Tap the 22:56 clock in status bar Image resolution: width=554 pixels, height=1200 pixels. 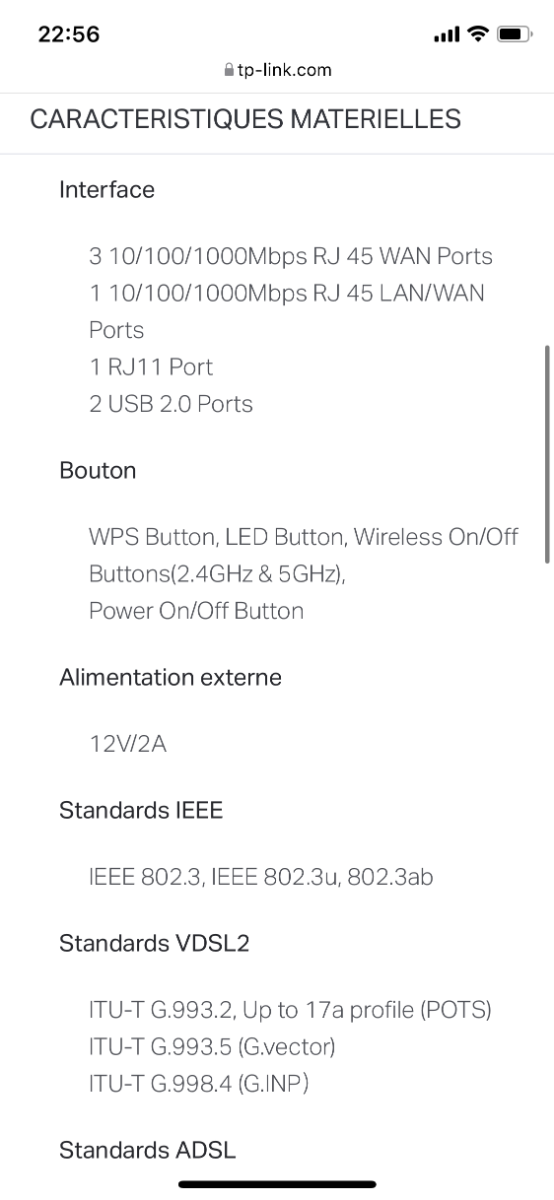69,34
